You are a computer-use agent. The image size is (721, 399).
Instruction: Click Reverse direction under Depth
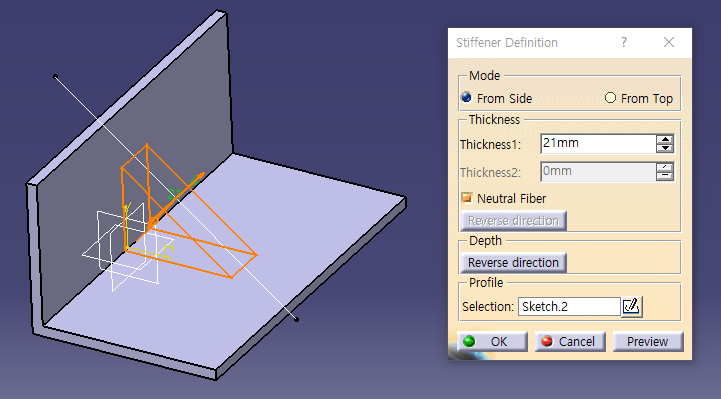[513, 263]
